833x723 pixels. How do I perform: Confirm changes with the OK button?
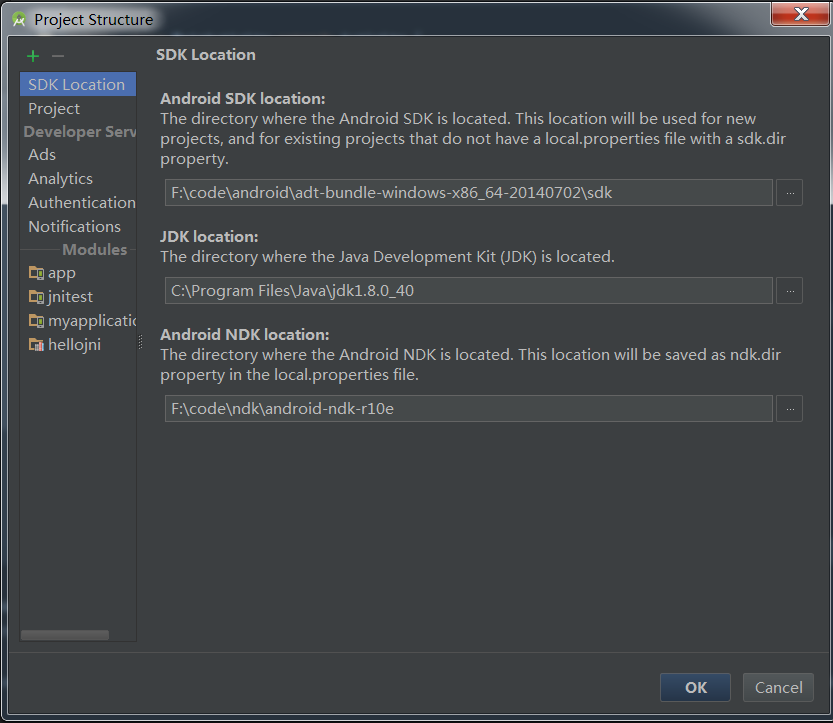695,687
